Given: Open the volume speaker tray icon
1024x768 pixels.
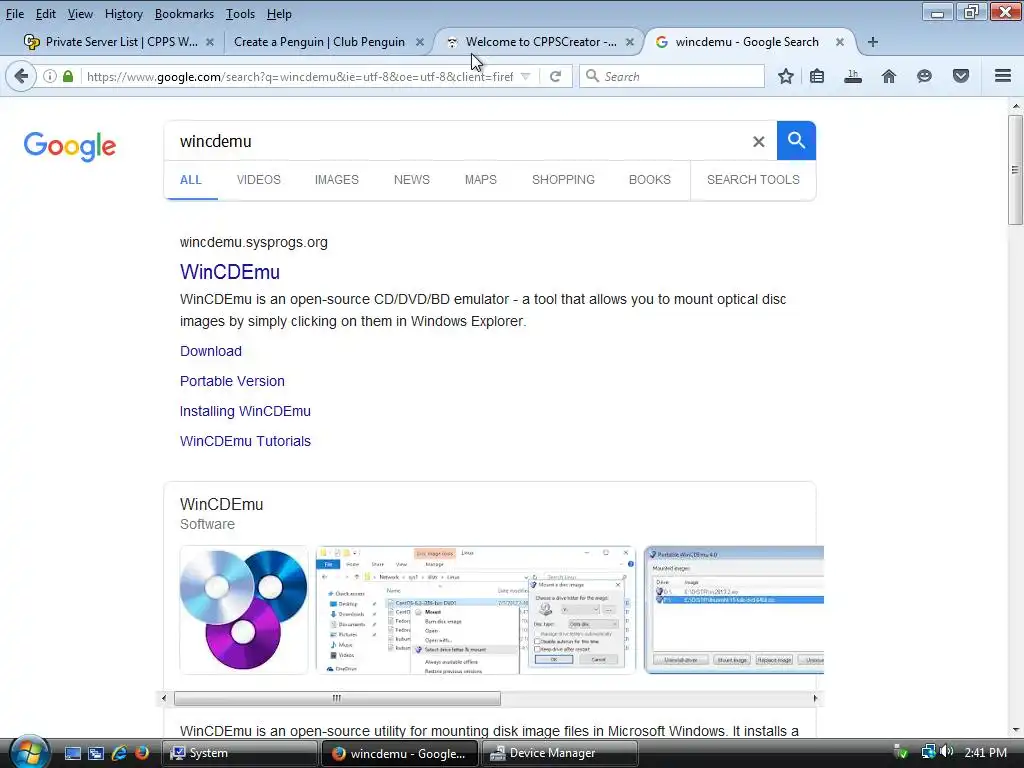Looking at the screenshot, I should click(x=948, y=752).
